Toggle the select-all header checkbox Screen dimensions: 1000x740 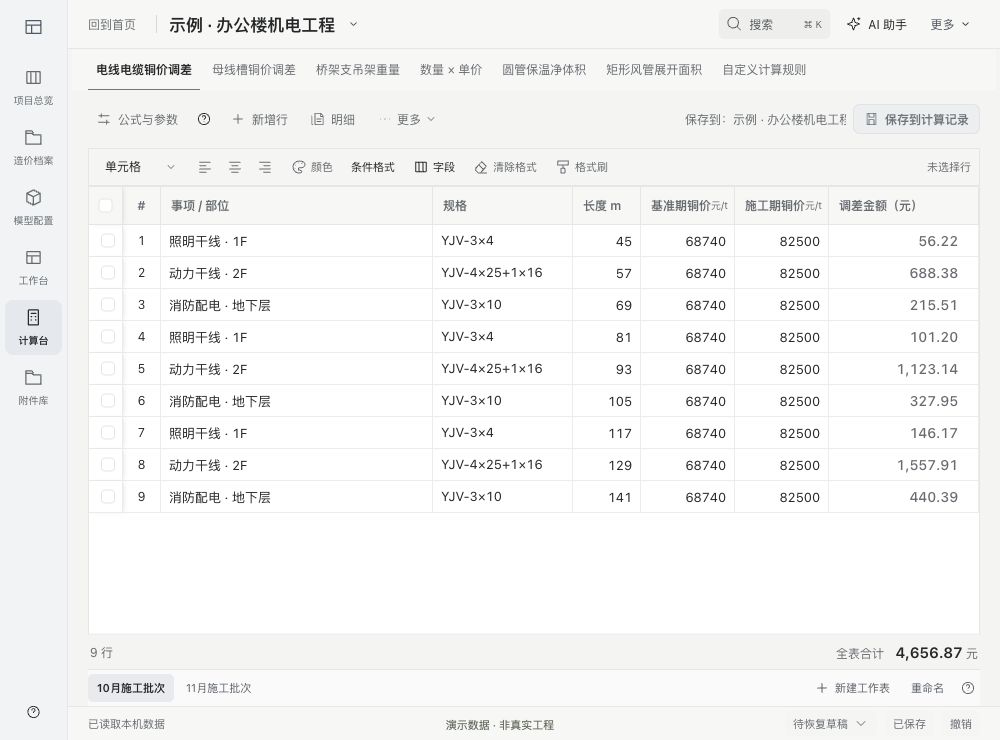106,205
